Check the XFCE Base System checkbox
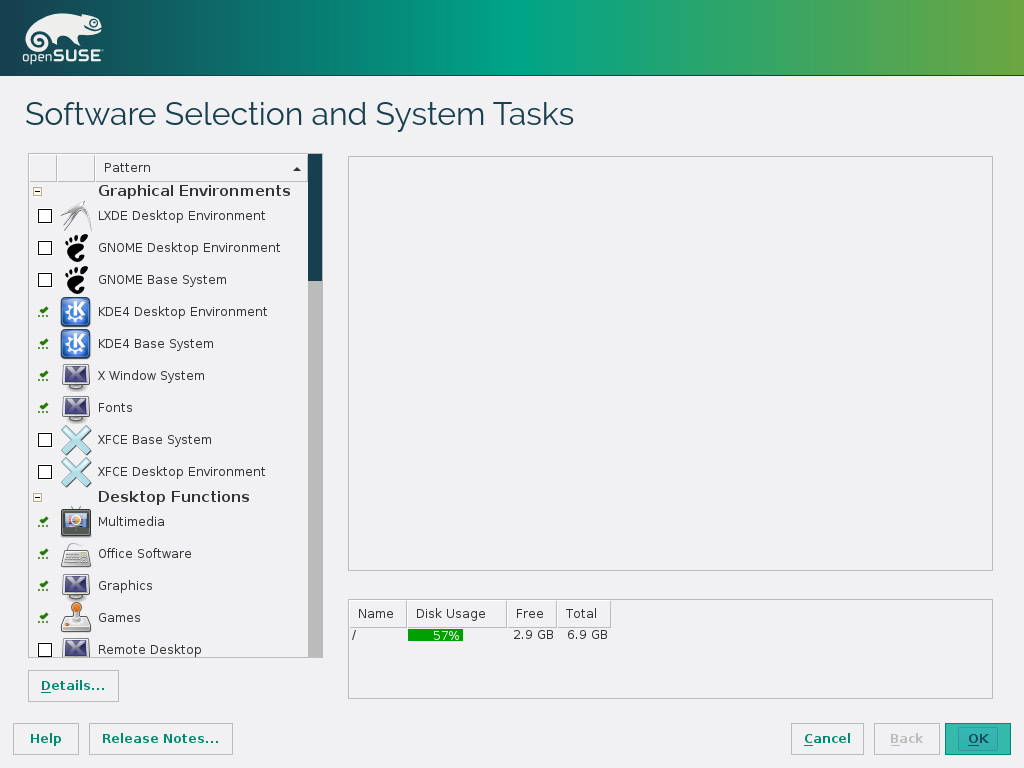Screen dimensions: 1024x768 click(45, 440)
